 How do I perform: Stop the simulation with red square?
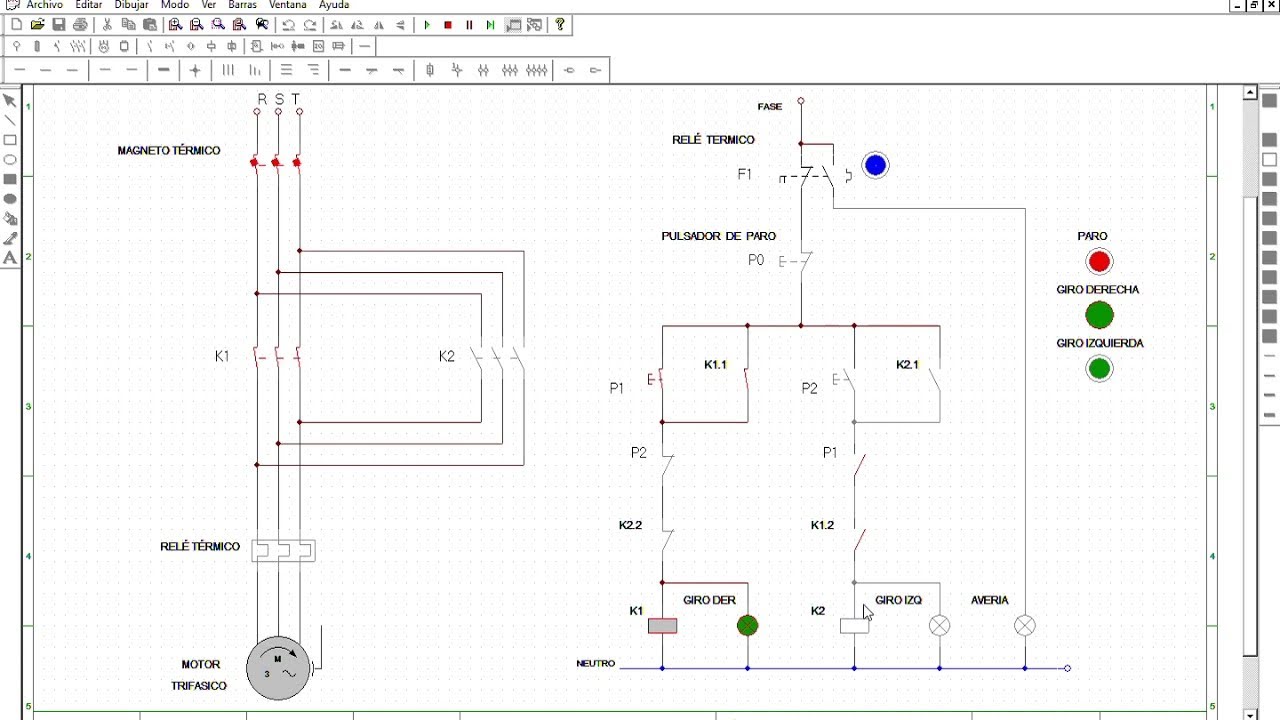coord(448,25)
